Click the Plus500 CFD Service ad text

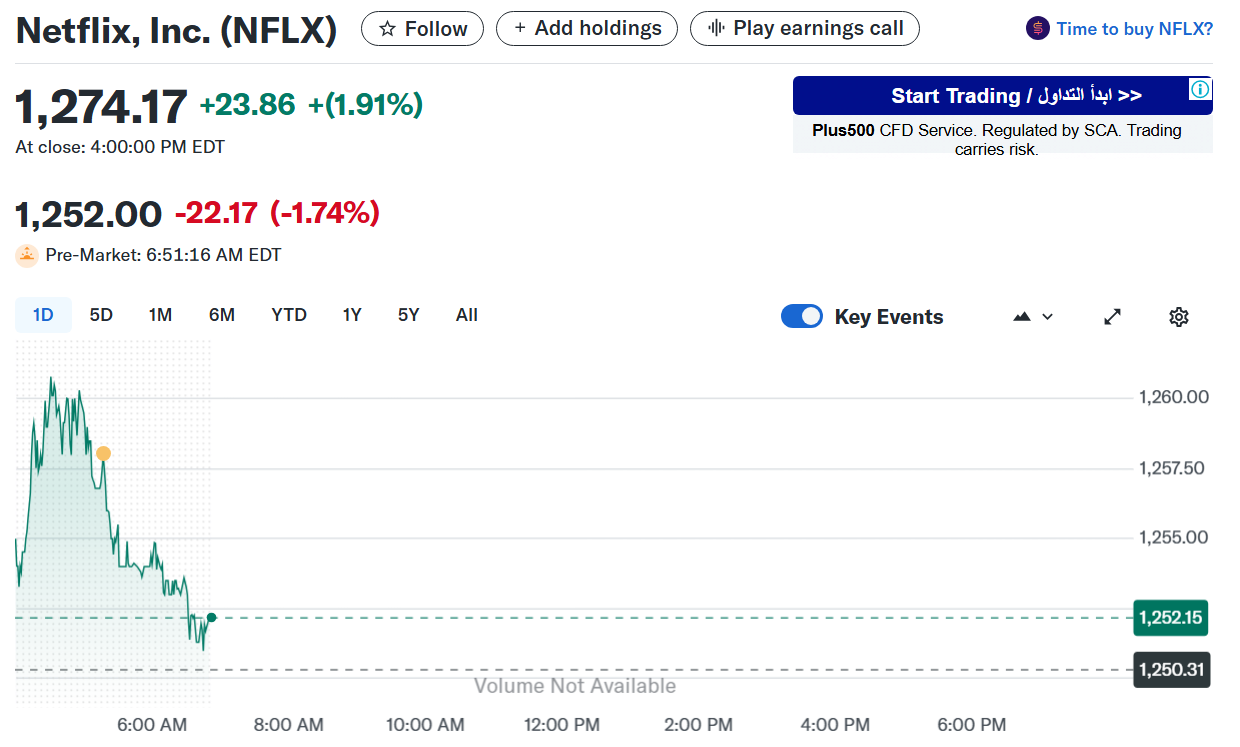[997, 140]
